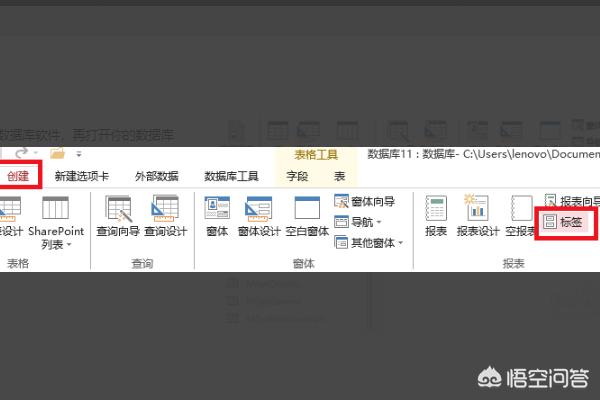600x400 pixels.
Task: Create a 空报表 blank report
Action: coord(518,217)
